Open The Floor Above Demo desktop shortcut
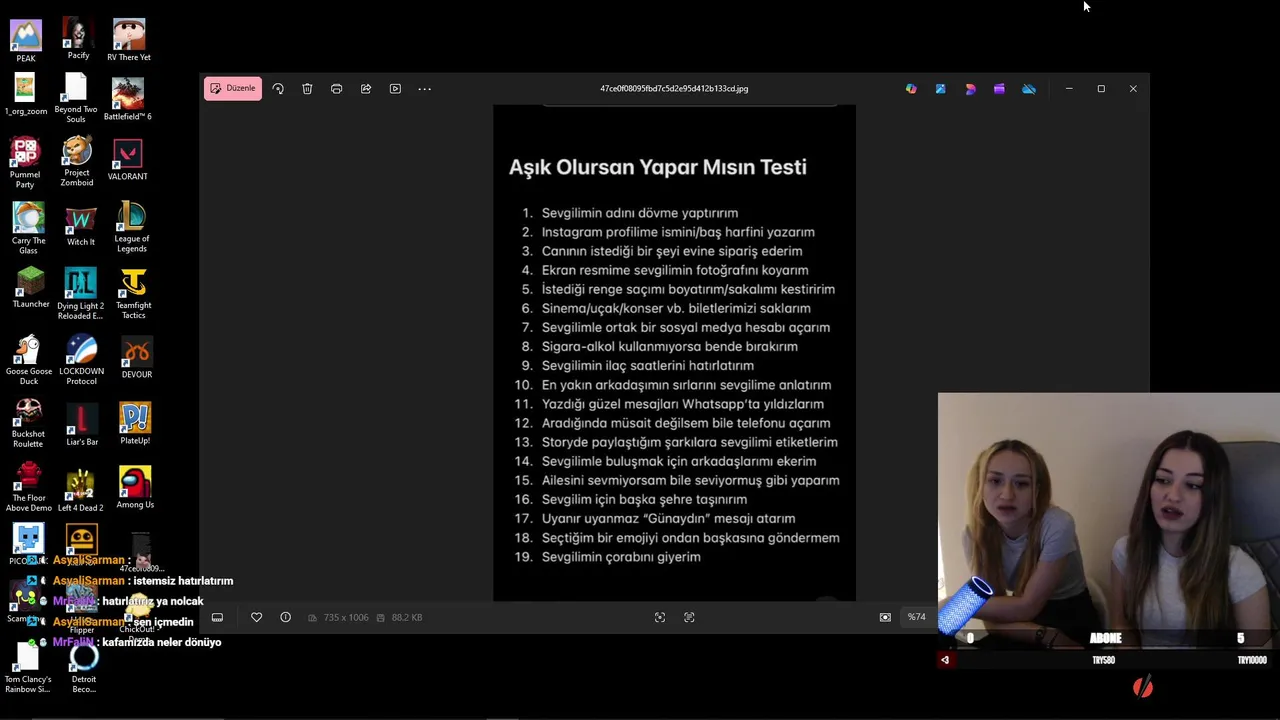The width and height of the screenshot is (1280, 720). 29,487
